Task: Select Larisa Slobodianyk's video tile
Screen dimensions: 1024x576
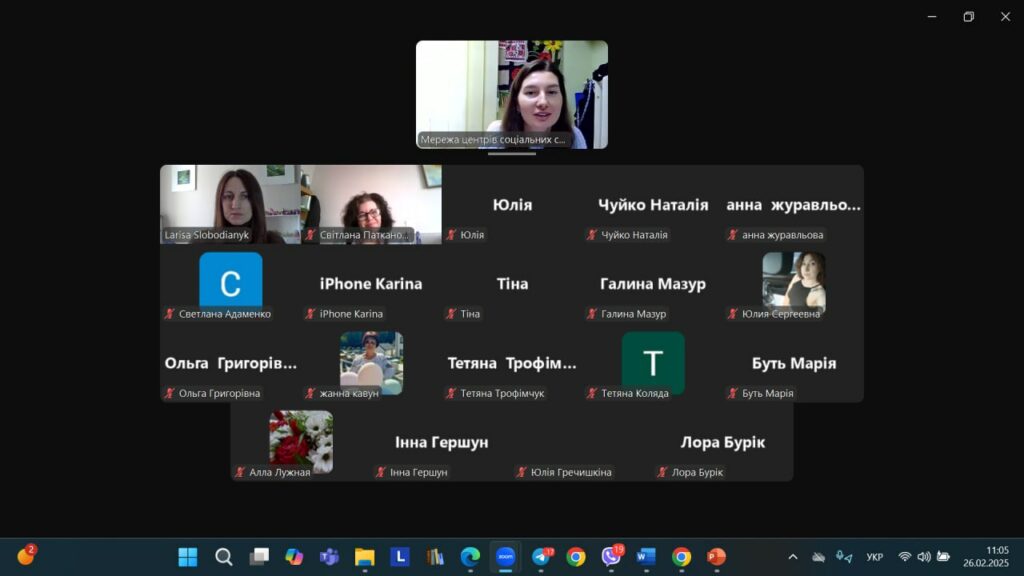Action: 230,204
